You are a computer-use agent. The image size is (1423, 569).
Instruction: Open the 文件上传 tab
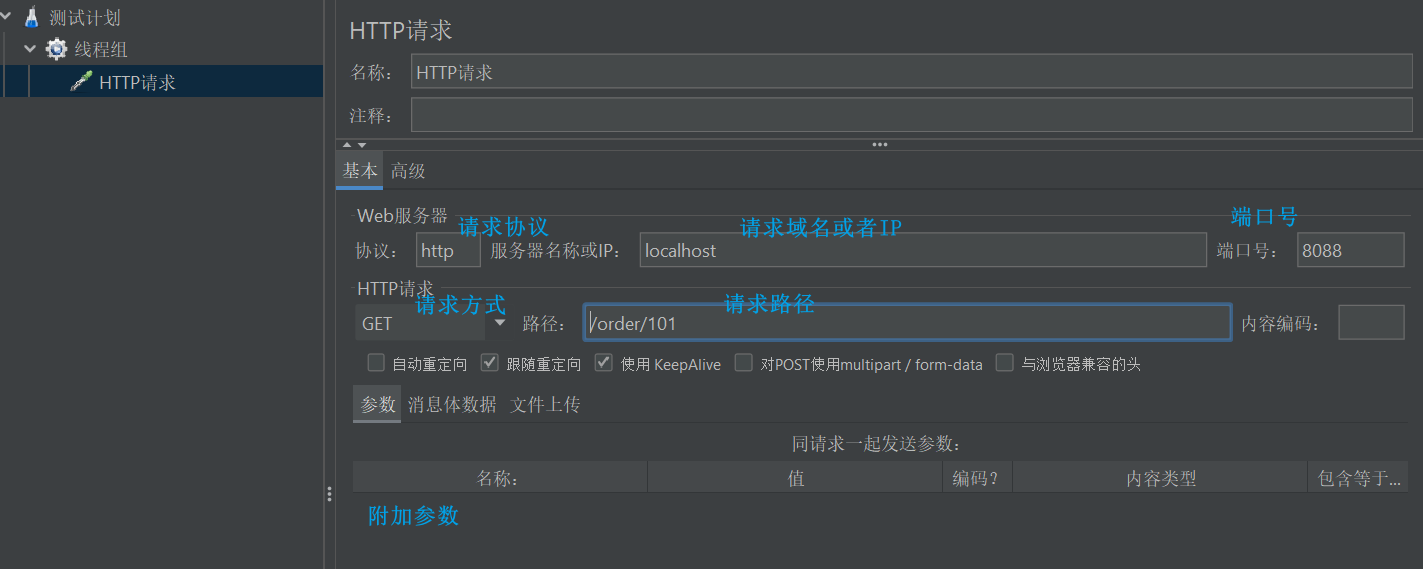pyautogui.click(x=545, y=404)
